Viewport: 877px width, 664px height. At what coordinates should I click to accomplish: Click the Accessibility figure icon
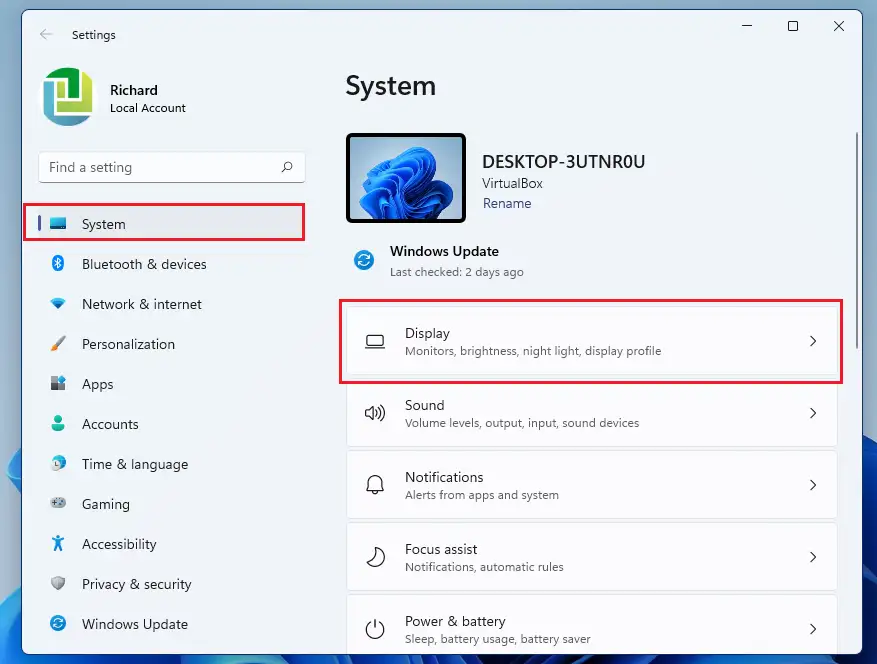pyautogui.click(x=58, y=543)
